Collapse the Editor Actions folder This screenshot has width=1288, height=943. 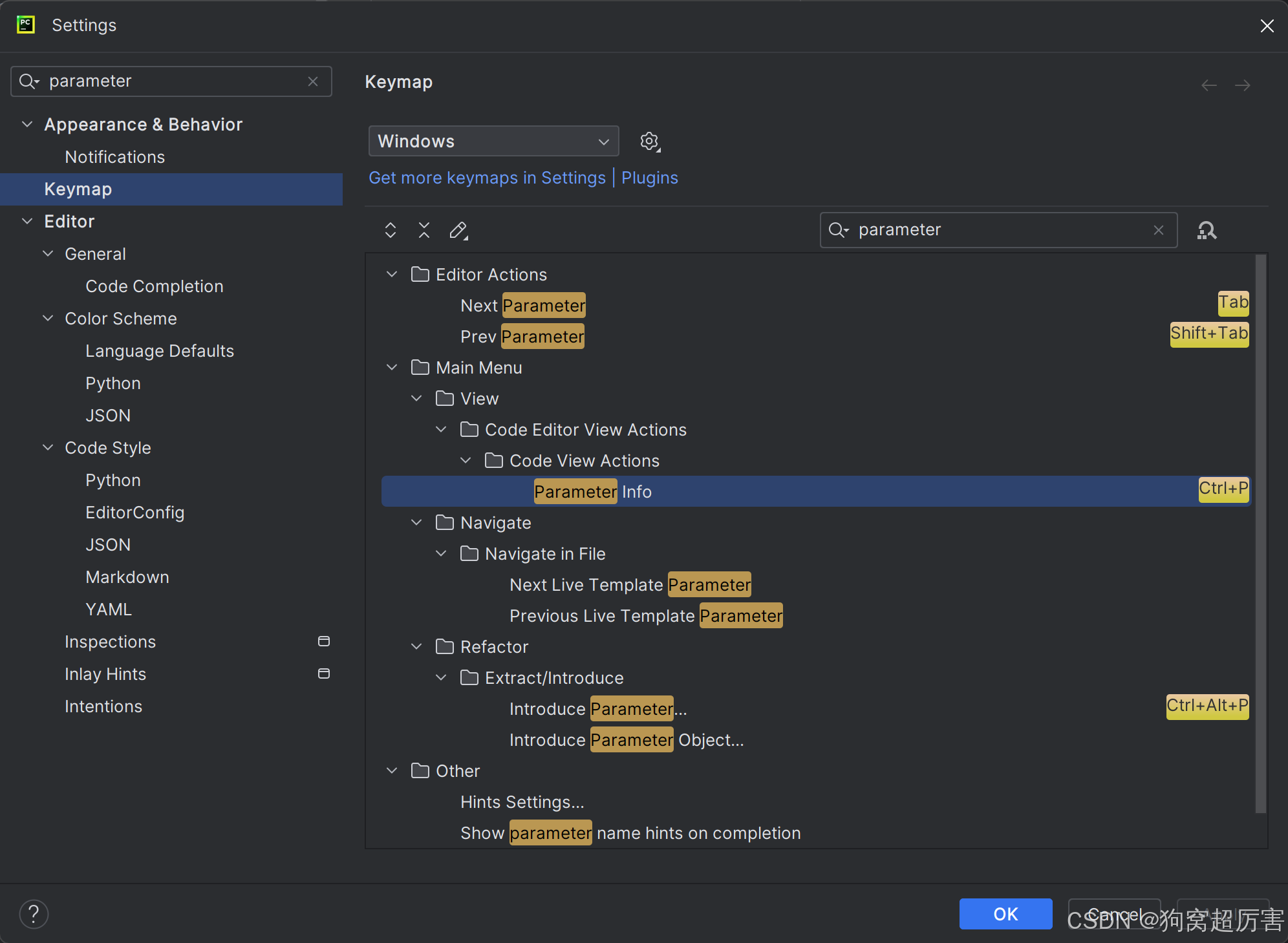pyautogui.click(x=392, y=275)
